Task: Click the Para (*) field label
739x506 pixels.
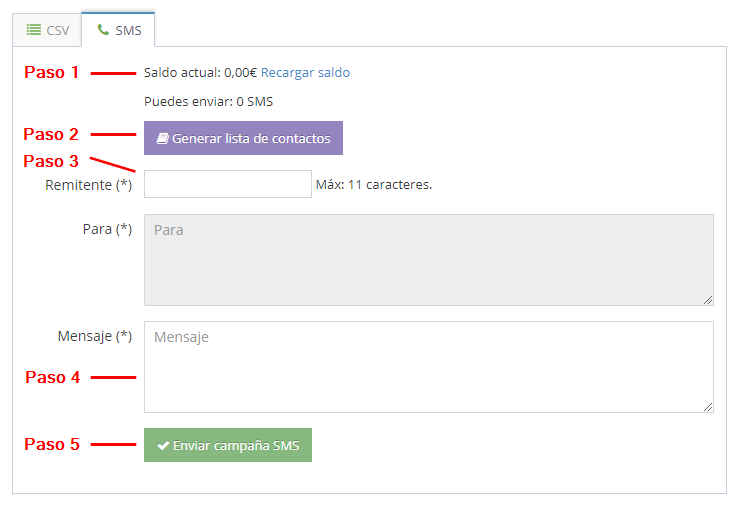Action: [107, 229]
